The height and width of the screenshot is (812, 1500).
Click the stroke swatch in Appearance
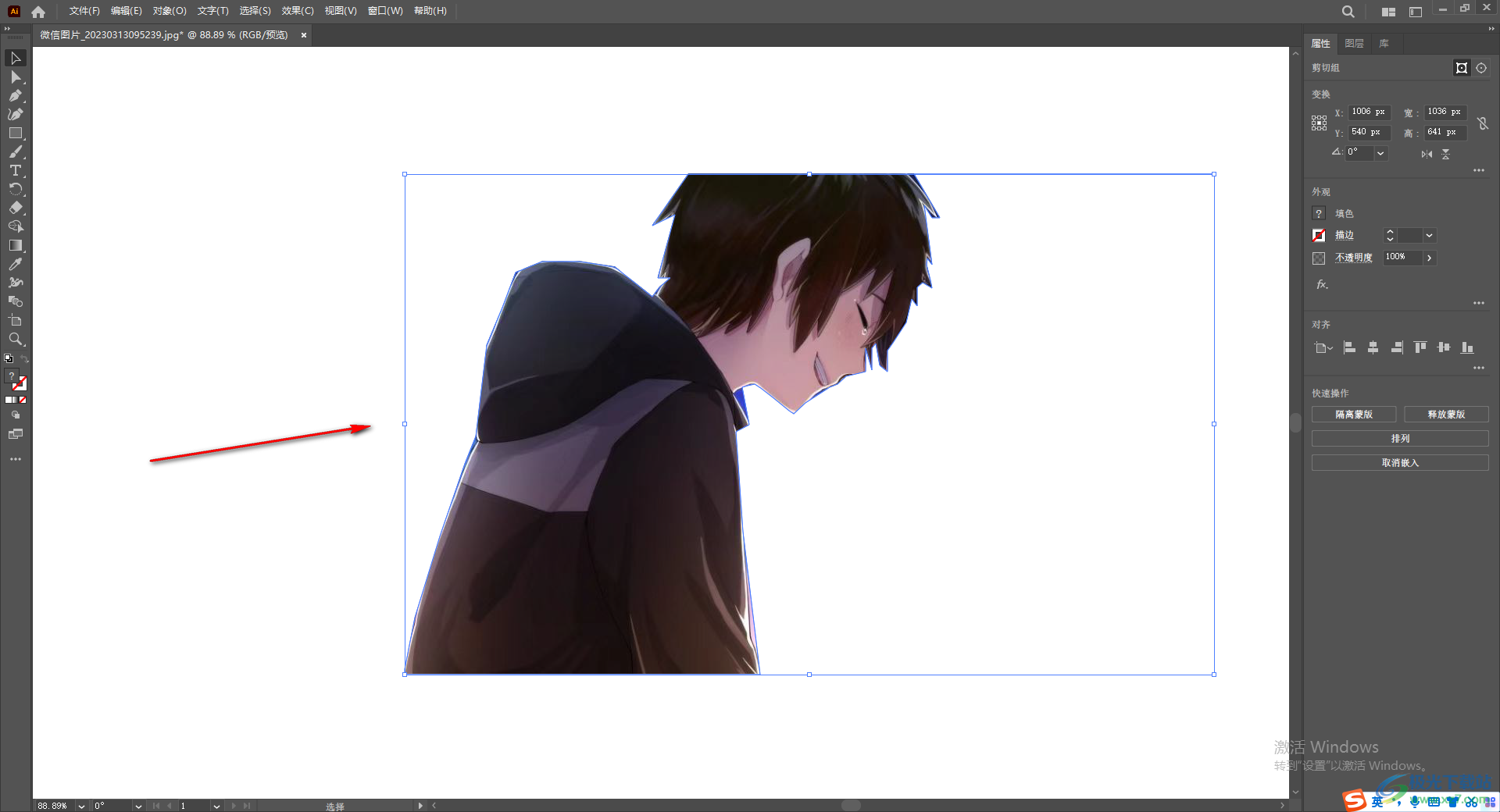pyautogui.click(x=1319, y=235)
